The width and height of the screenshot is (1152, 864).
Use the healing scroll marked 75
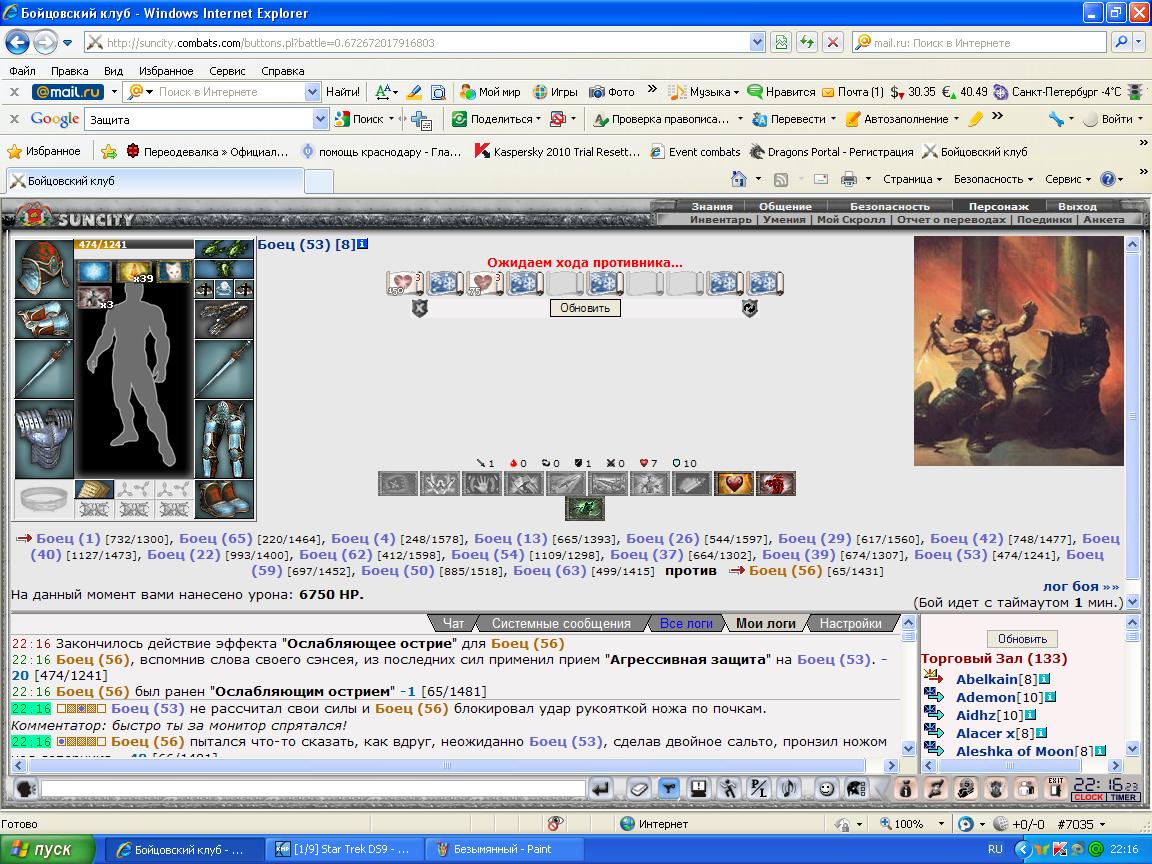(x=485, y=284)
